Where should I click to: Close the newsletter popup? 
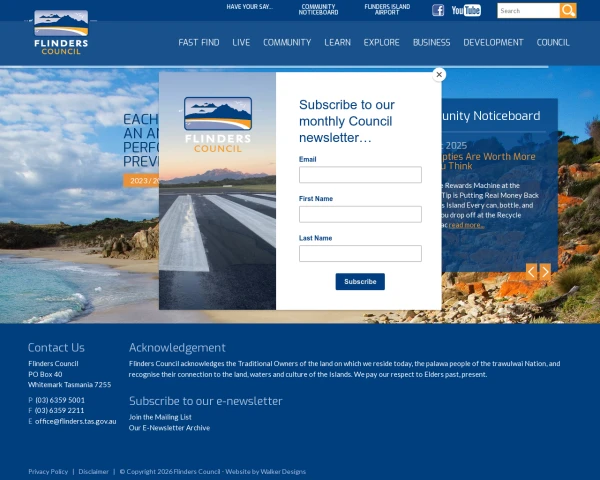coord(439,75)
